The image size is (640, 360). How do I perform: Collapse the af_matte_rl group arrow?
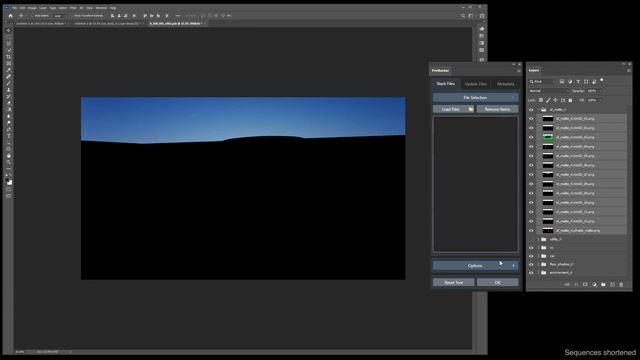coord(538,110)
